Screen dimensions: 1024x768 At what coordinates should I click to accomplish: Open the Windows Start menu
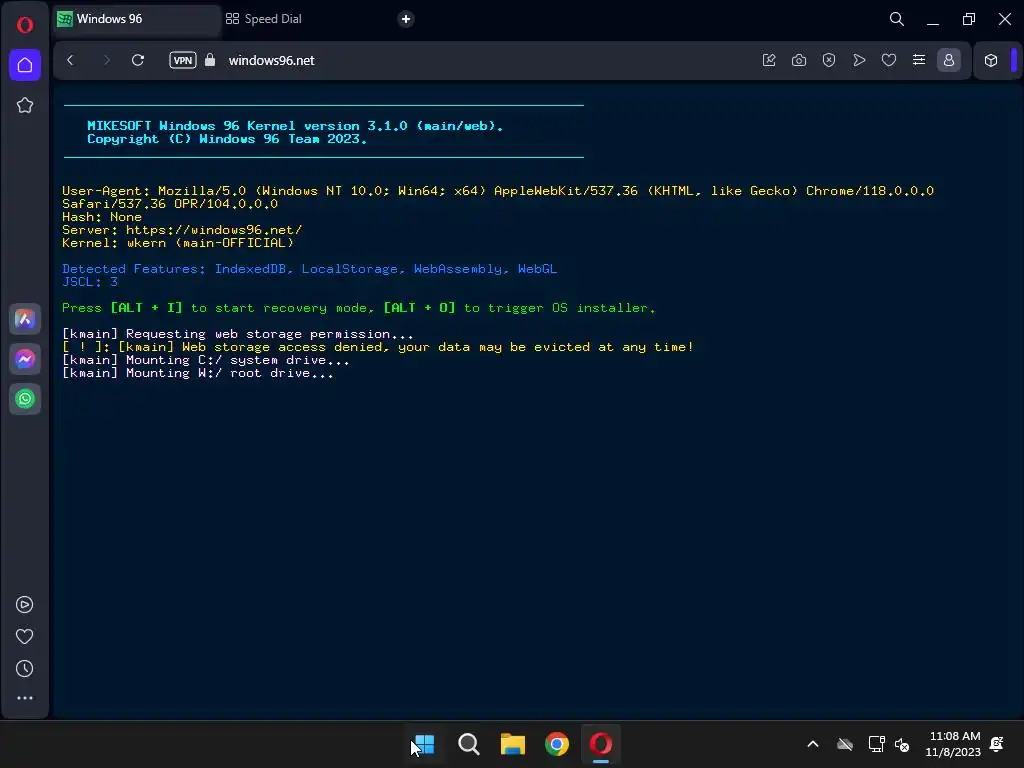click(x=424, y=744)
